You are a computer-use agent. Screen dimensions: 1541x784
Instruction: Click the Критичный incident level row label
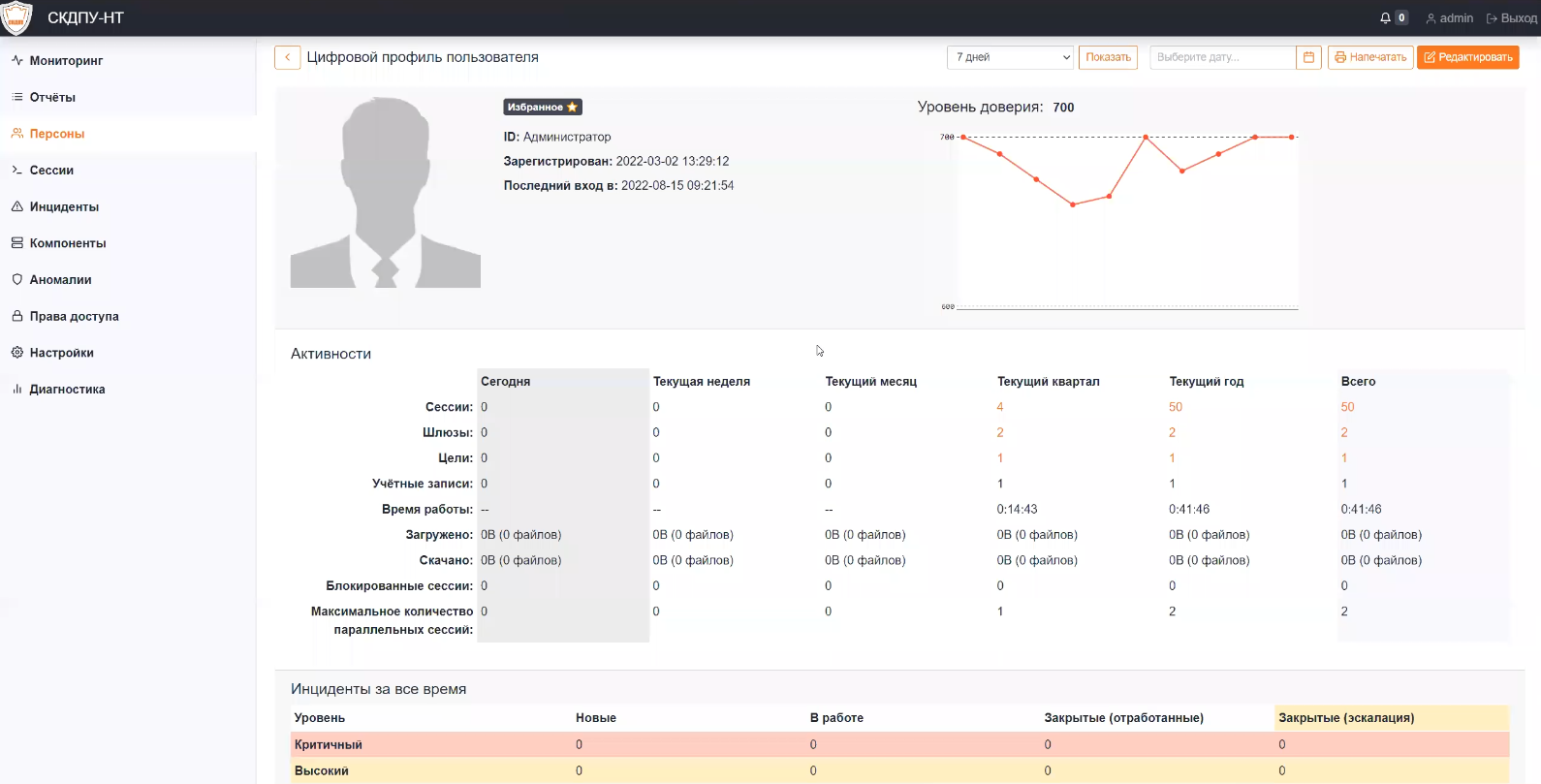[329, 744]
